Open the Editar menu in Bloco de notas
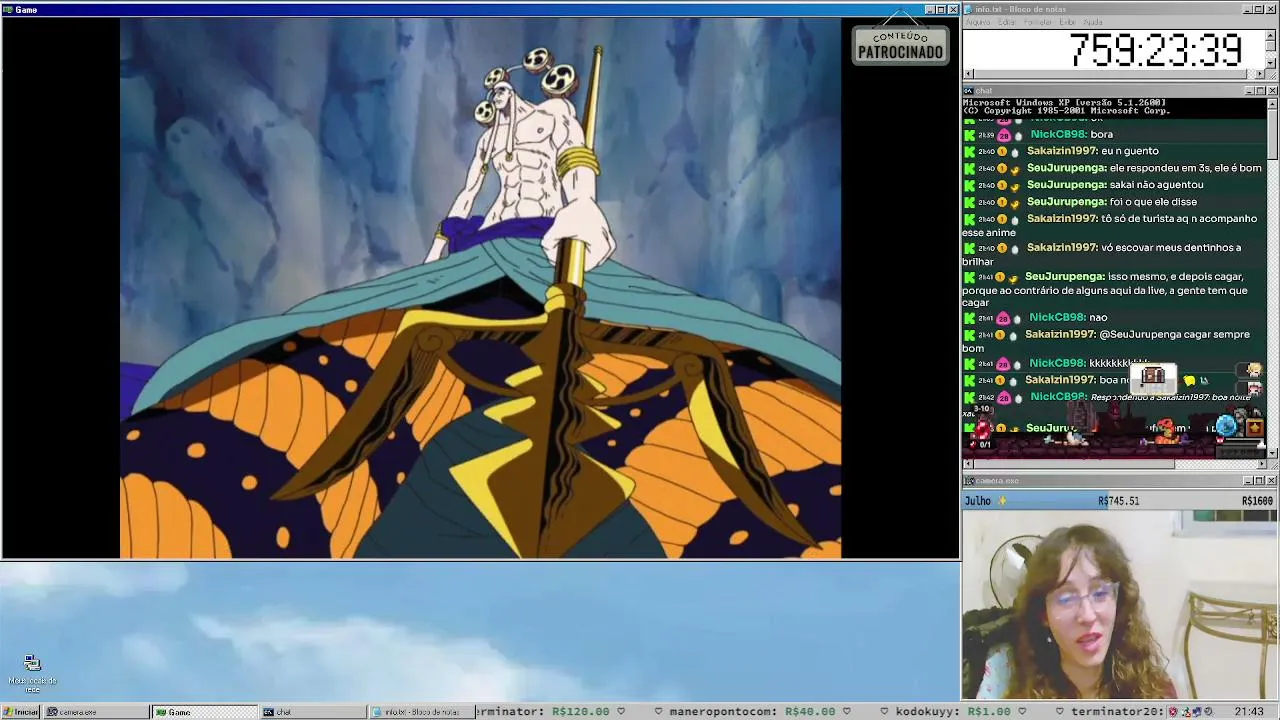Viewport: 1280px width, 720px height. pos(1006,22)
